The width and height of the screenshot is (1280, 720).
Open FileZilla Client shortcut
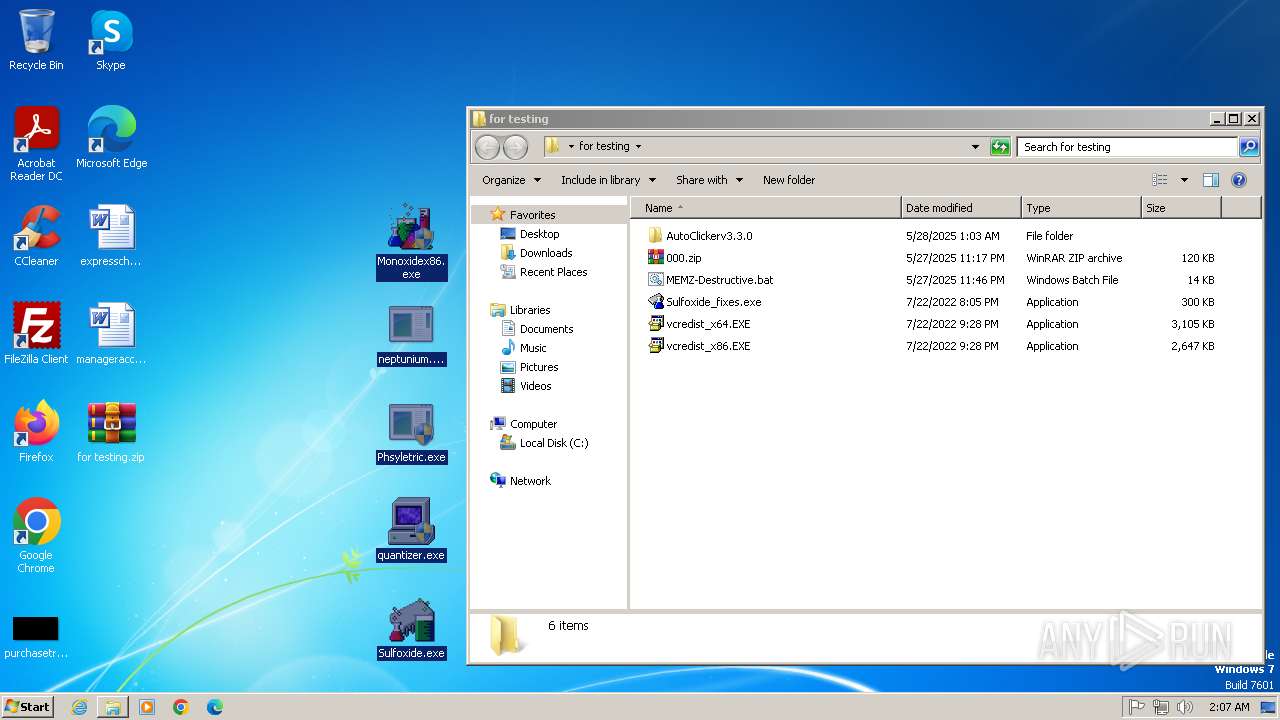[x=36, y=334]
